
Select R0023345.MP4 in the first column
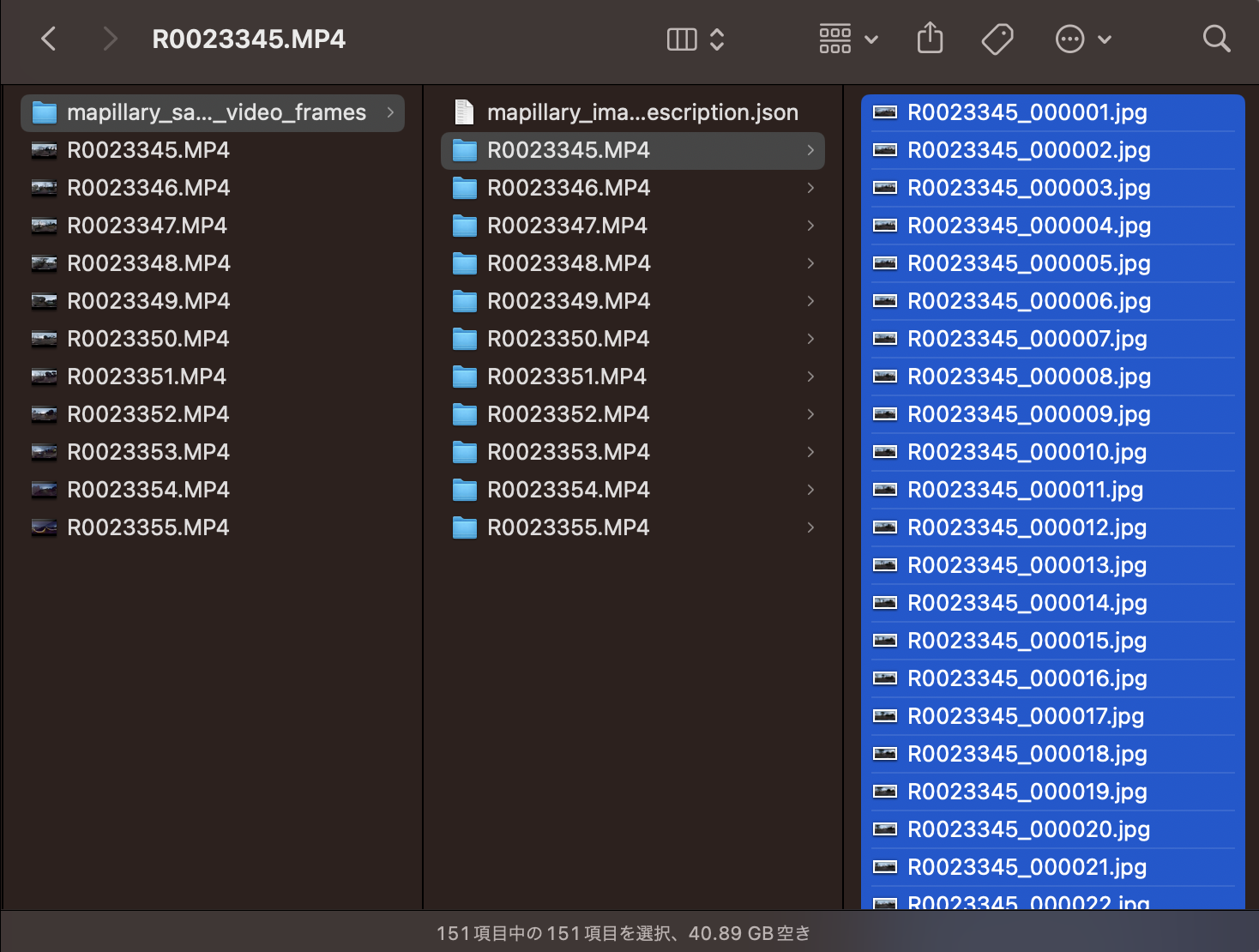(148, 150)
